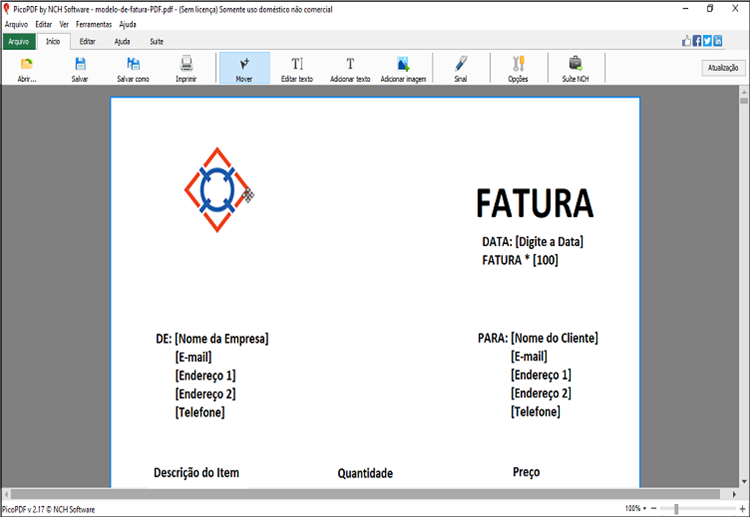The image size is (750, 517).
Task: Switch to the Editar ribbon tab
Action: click(88, 42)
